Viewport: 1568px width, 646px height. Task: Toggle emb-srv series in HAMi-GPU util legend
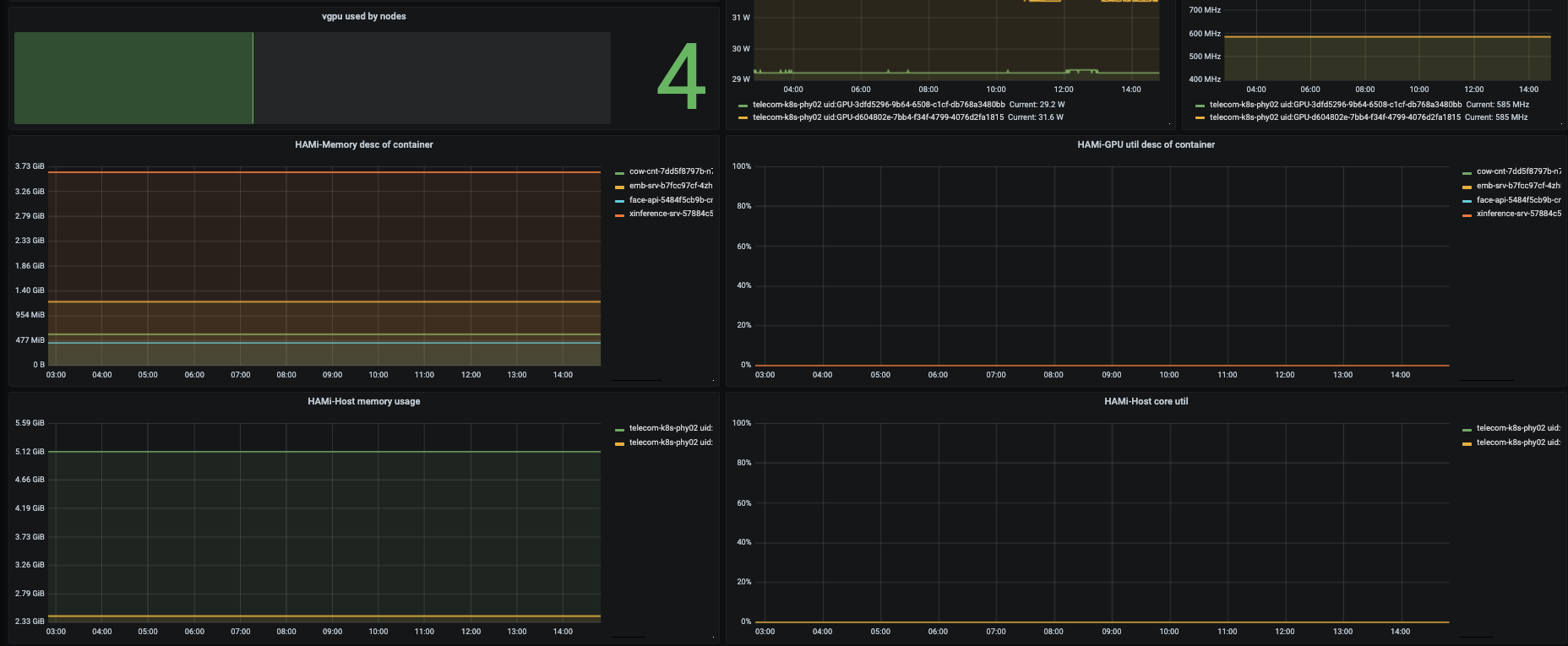coord(1518,186)
